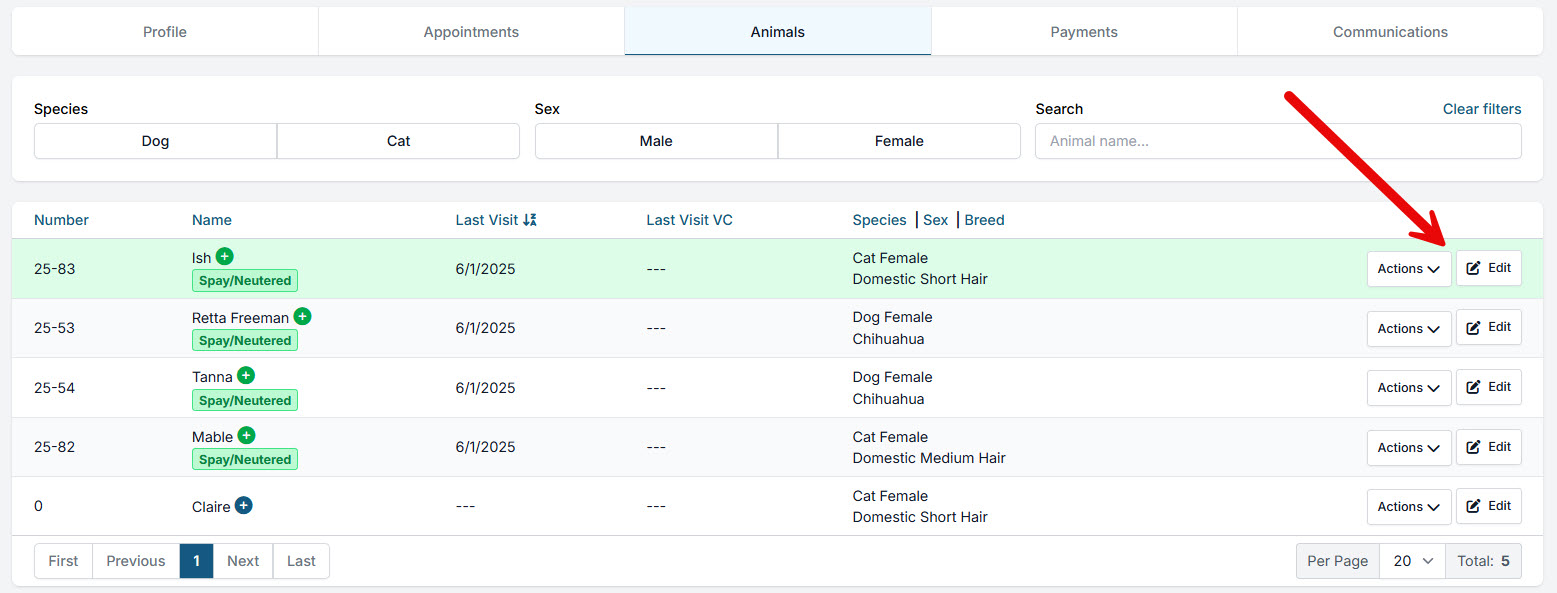The width and height of the screenshot is (1557, 593).
Task: Click plus icon beside Retta Freeman
Action: click(302, 317)
